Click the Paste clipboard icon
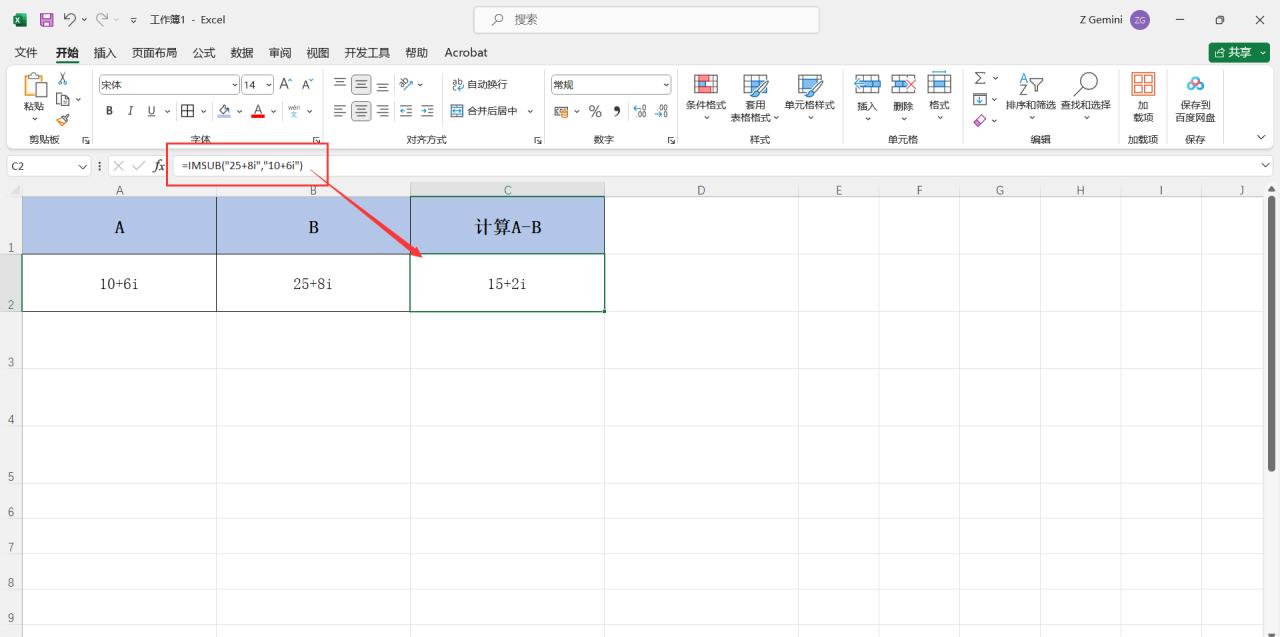This screenshot has height=637, width=1280. coord(34,86)
